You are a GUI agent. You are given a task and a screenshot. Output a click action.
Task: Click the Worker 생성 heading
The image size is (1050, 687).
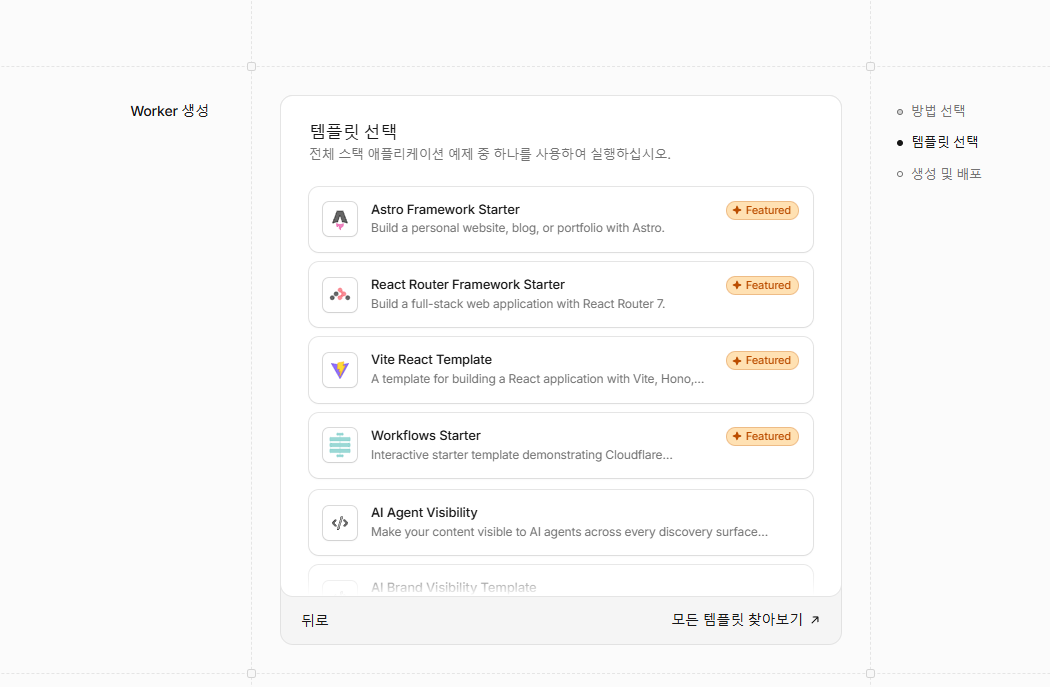tap(169, 111)
